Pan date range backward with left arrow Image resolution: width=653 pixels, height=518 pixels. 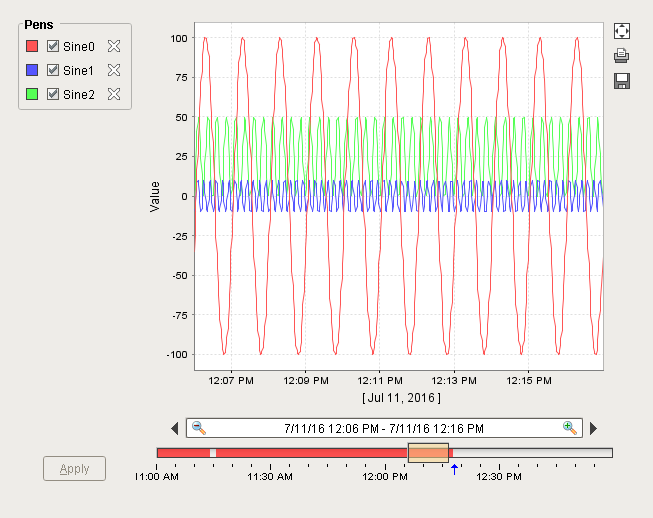coord(175,429)
